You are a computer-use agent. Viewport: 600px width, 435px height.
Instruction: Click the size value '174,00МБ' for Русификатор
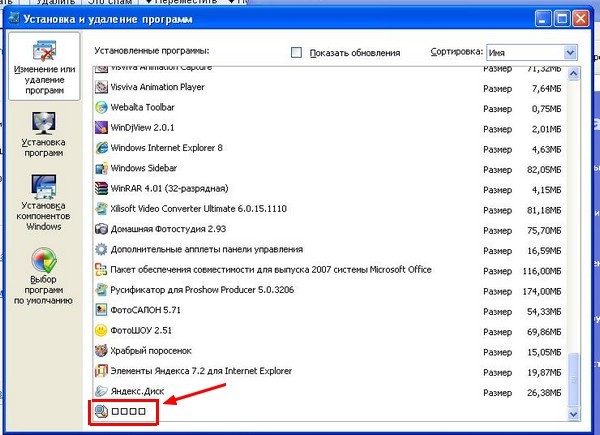tap(542, 291)
